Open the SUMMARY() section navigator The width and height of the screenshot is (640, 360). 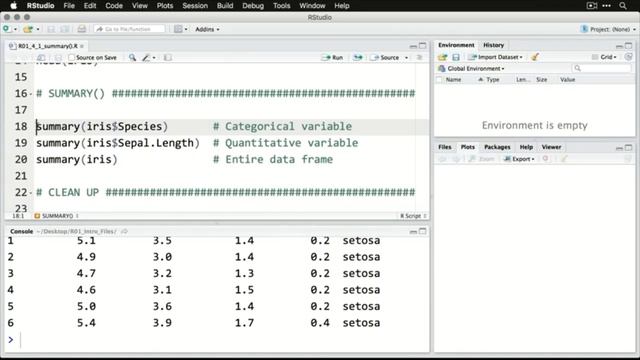(56, 216)
